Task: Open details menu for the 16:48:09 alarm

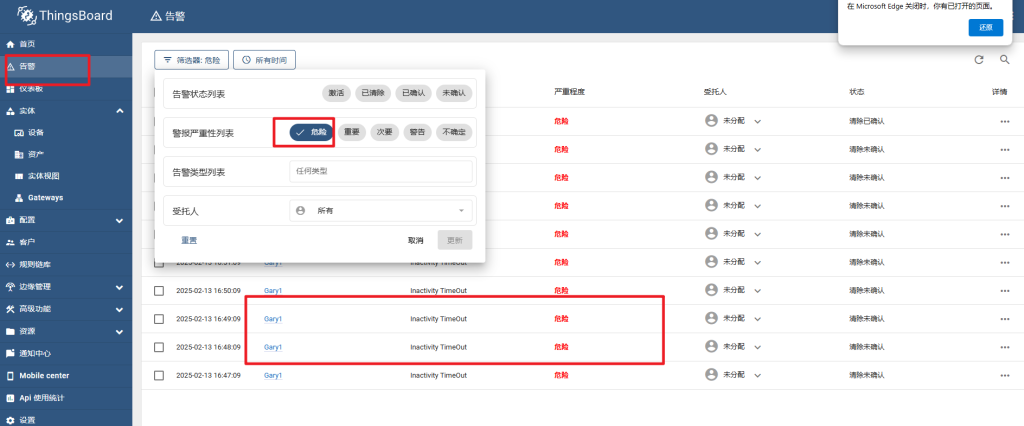Action: (x=1005, y=348)
